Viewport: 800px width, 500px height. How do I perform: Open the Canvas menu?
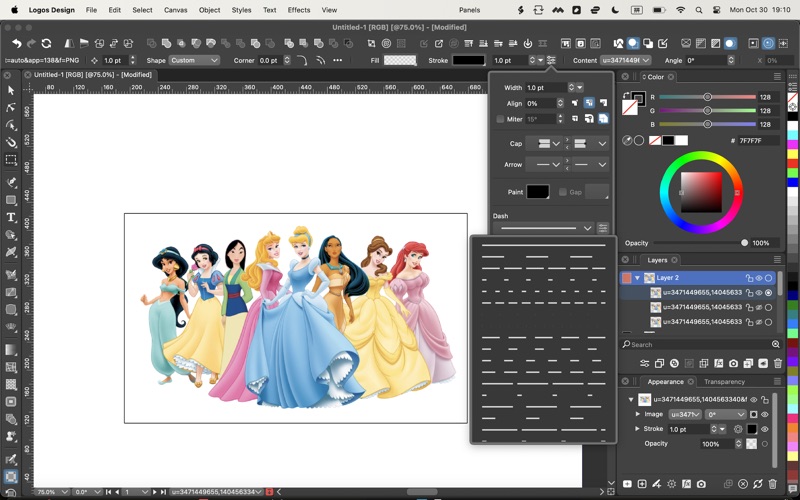[176, 10]
